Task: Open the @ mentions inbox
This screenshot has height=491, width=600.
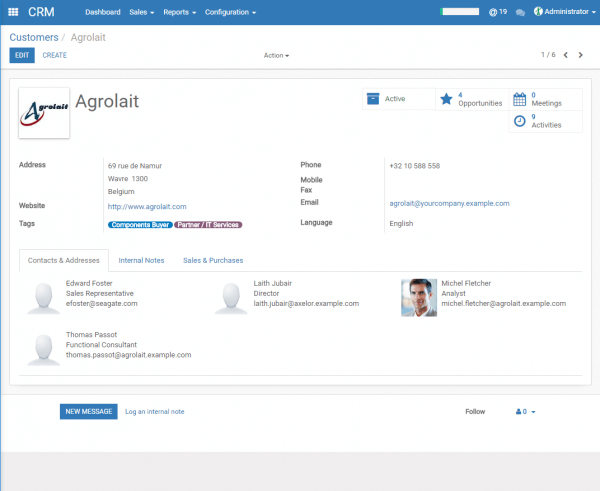Action: pyautogui.click(x=498, y=12)
